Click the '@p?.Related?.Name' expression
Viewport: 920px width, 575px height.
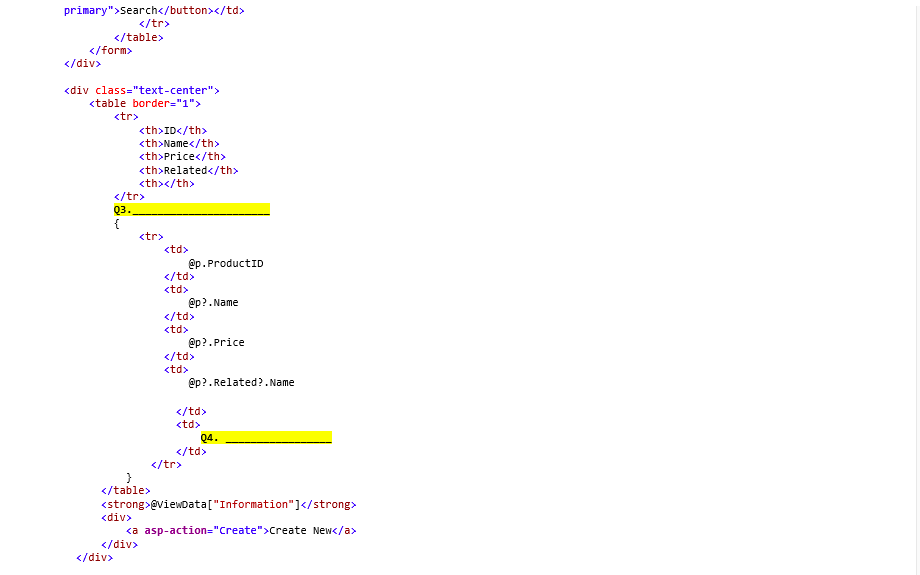coord(241,383)
